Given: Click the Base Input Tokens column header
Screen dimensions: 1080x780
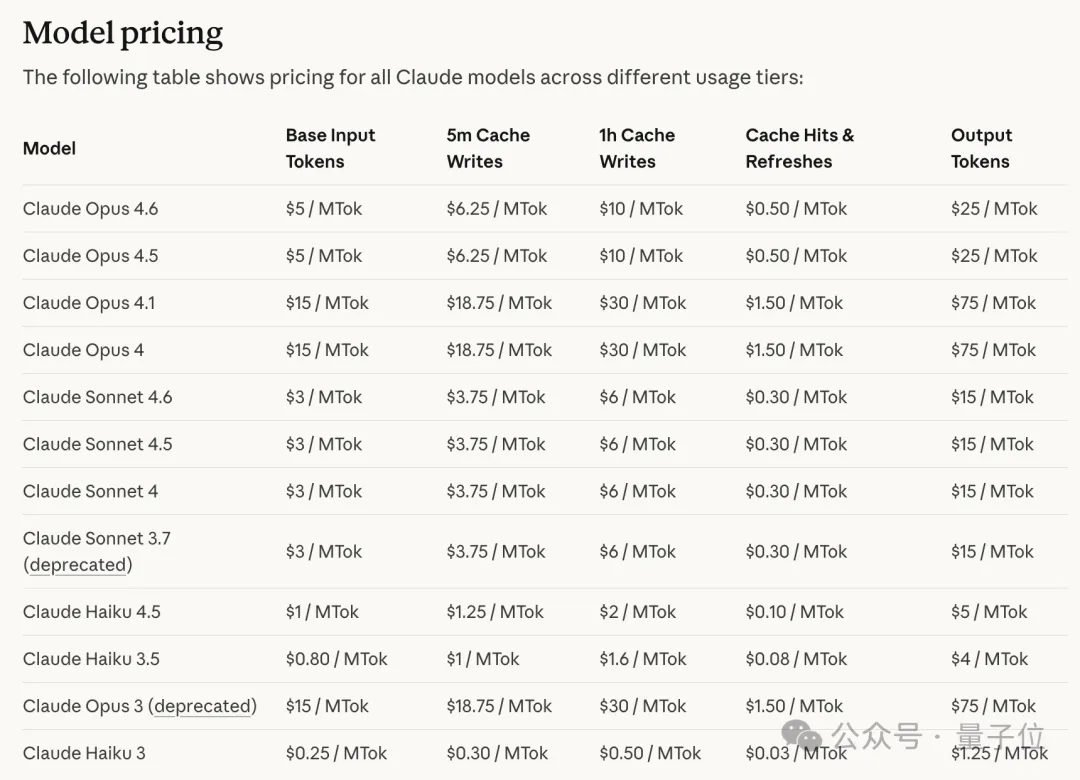Looking at the screenshot, I should pyautogui.click(x=330, y=148).
